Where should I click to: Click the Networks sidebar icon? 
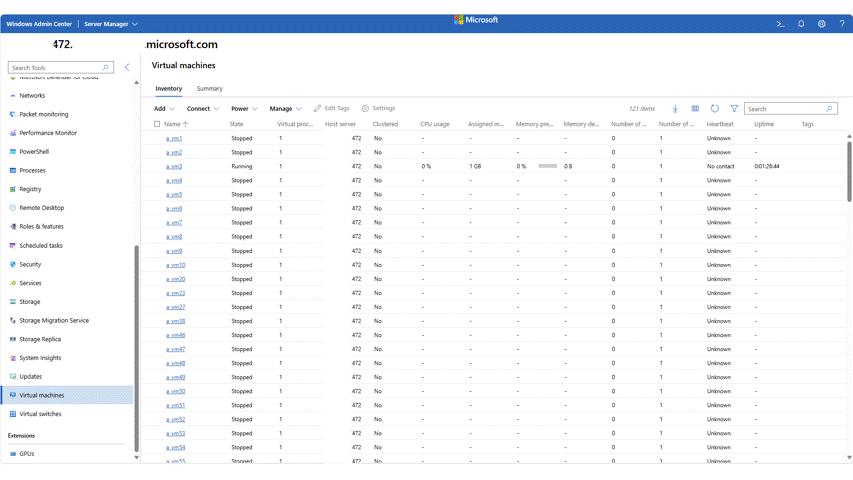tap(13, 96)
